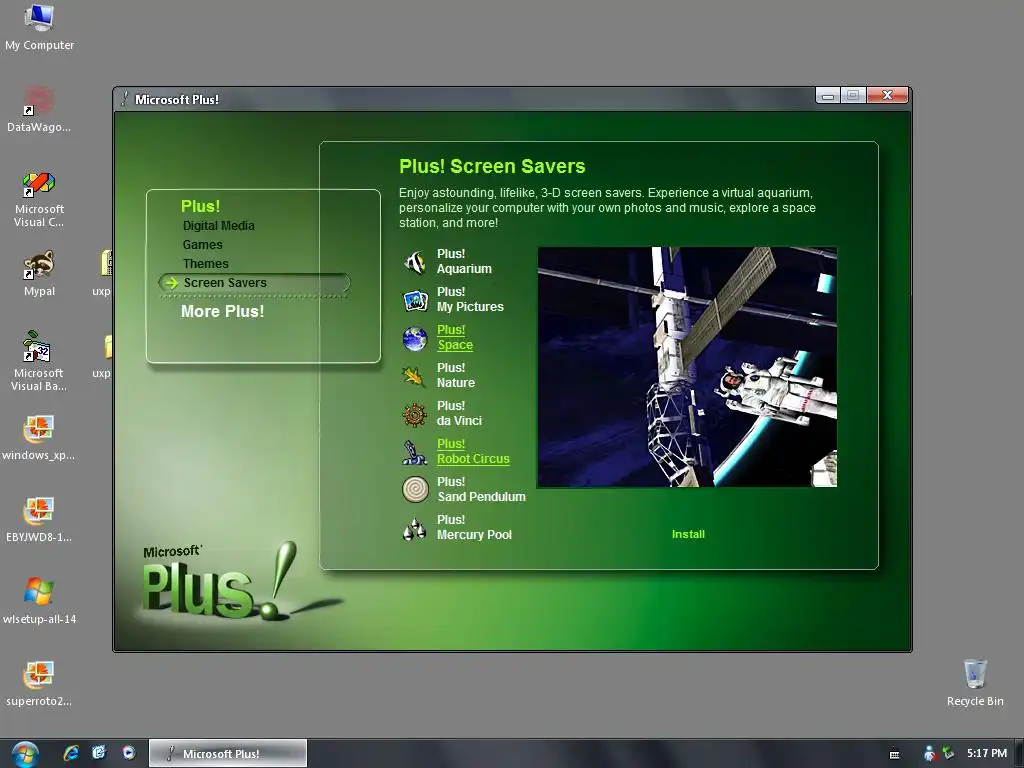
Task: Click the Plus! Mercury Pool droplets icon
Action: (x=415, y=528)
